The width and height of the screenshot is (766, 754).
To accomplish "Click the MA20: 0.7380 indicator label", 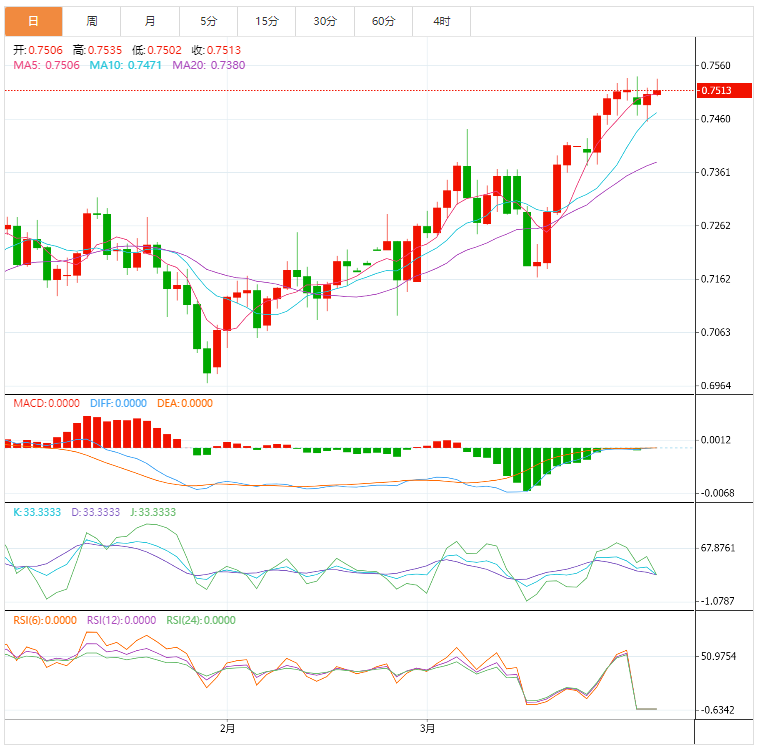I will [208, 65].
